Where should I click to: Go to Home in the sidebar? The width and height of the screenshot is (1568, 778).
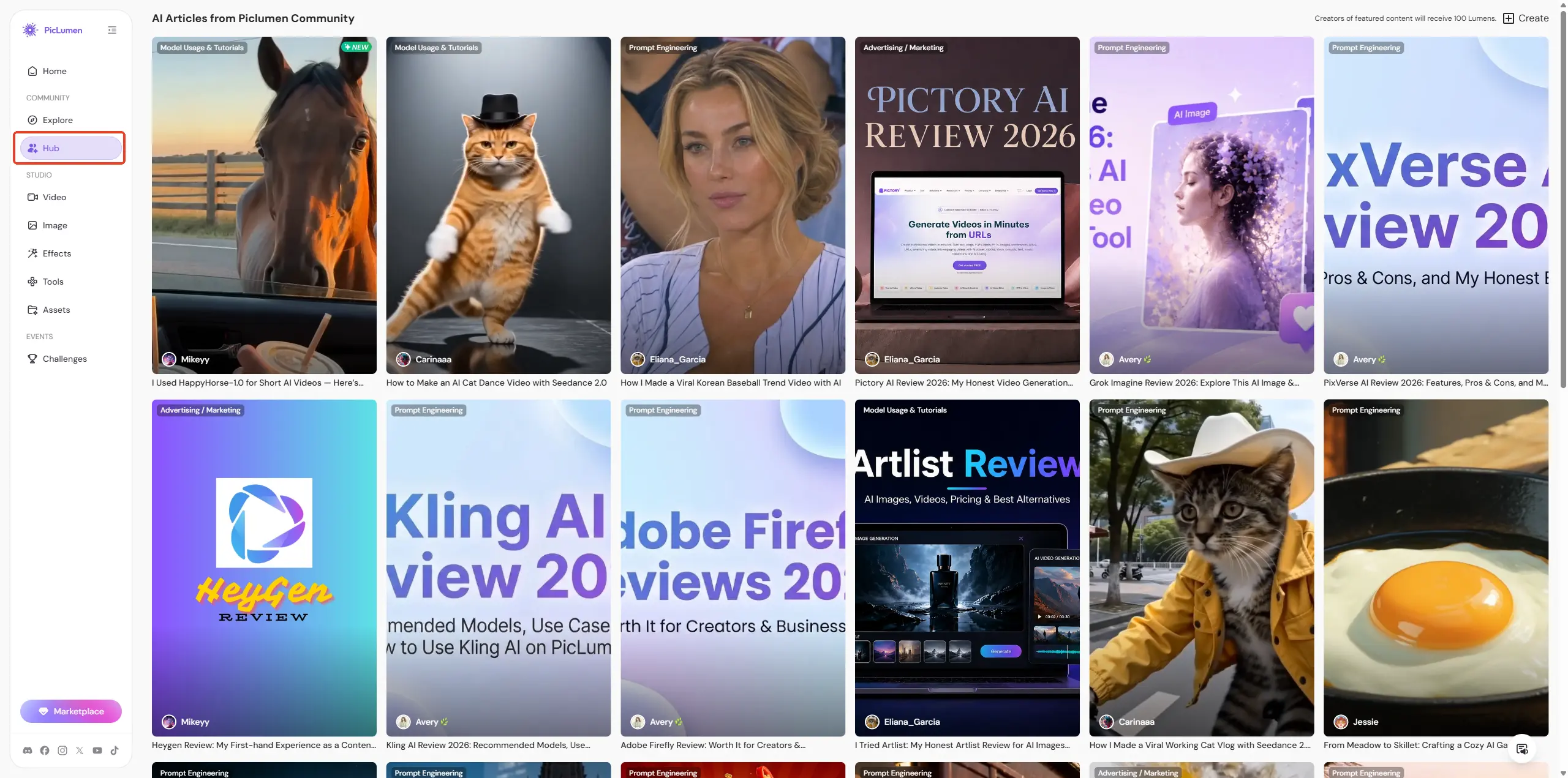(x=71, y=71)
